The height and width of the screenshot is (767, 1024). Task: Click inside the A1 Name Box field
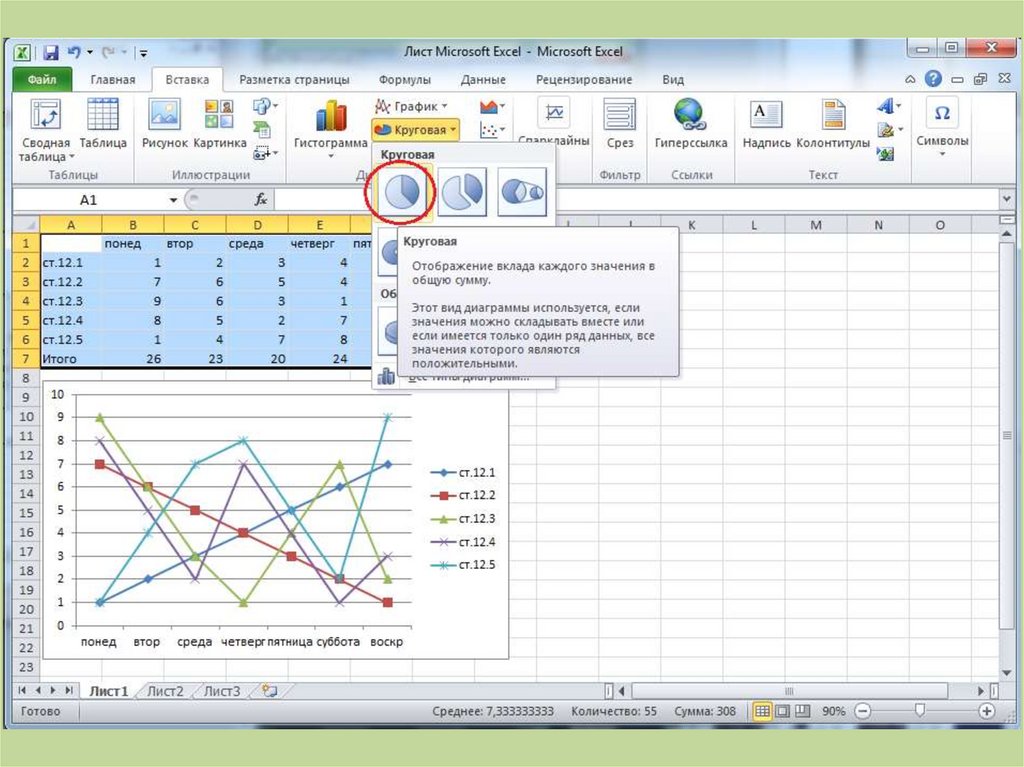88,200
